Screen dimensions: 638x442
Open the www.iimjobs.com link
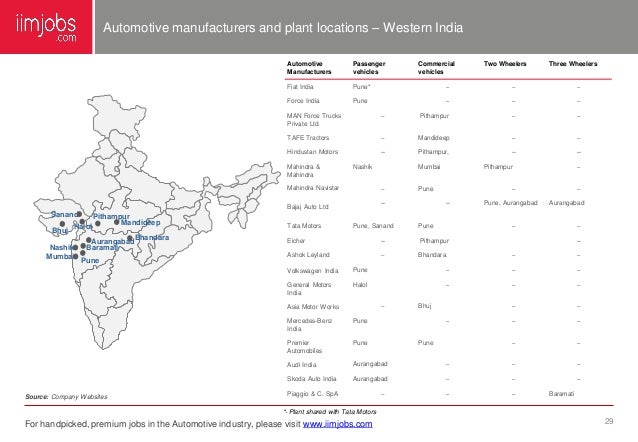coord(337,424)
